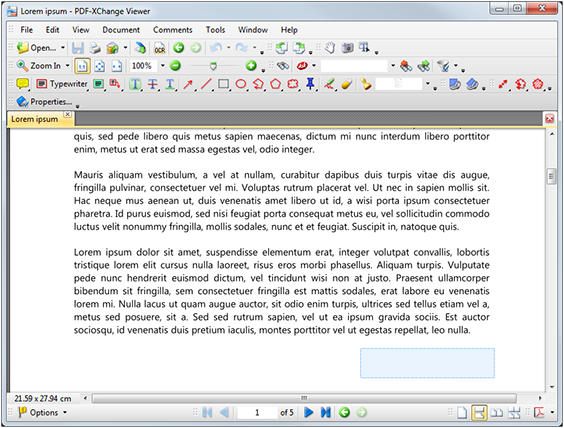This screenshot has width=564, height=428.
Task: Click the zoom slider handle
Action: 213,66
